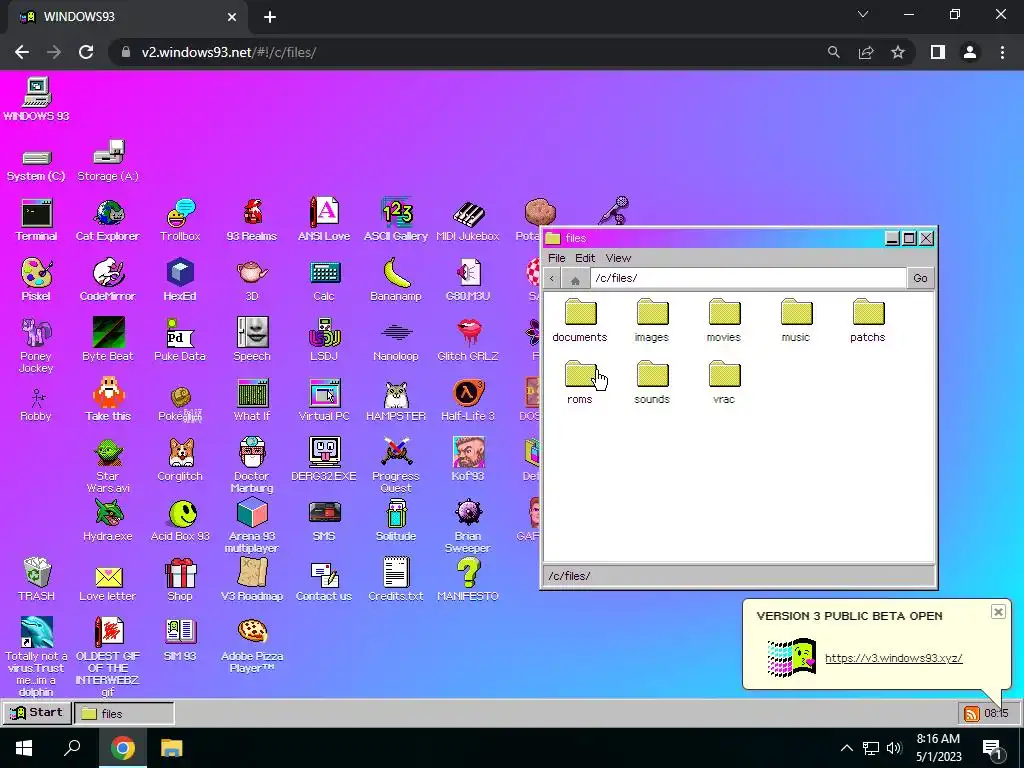Open the CodeMirror editor icon
The height and width of the screenshot is (768, 1024).
coord(108,280)
